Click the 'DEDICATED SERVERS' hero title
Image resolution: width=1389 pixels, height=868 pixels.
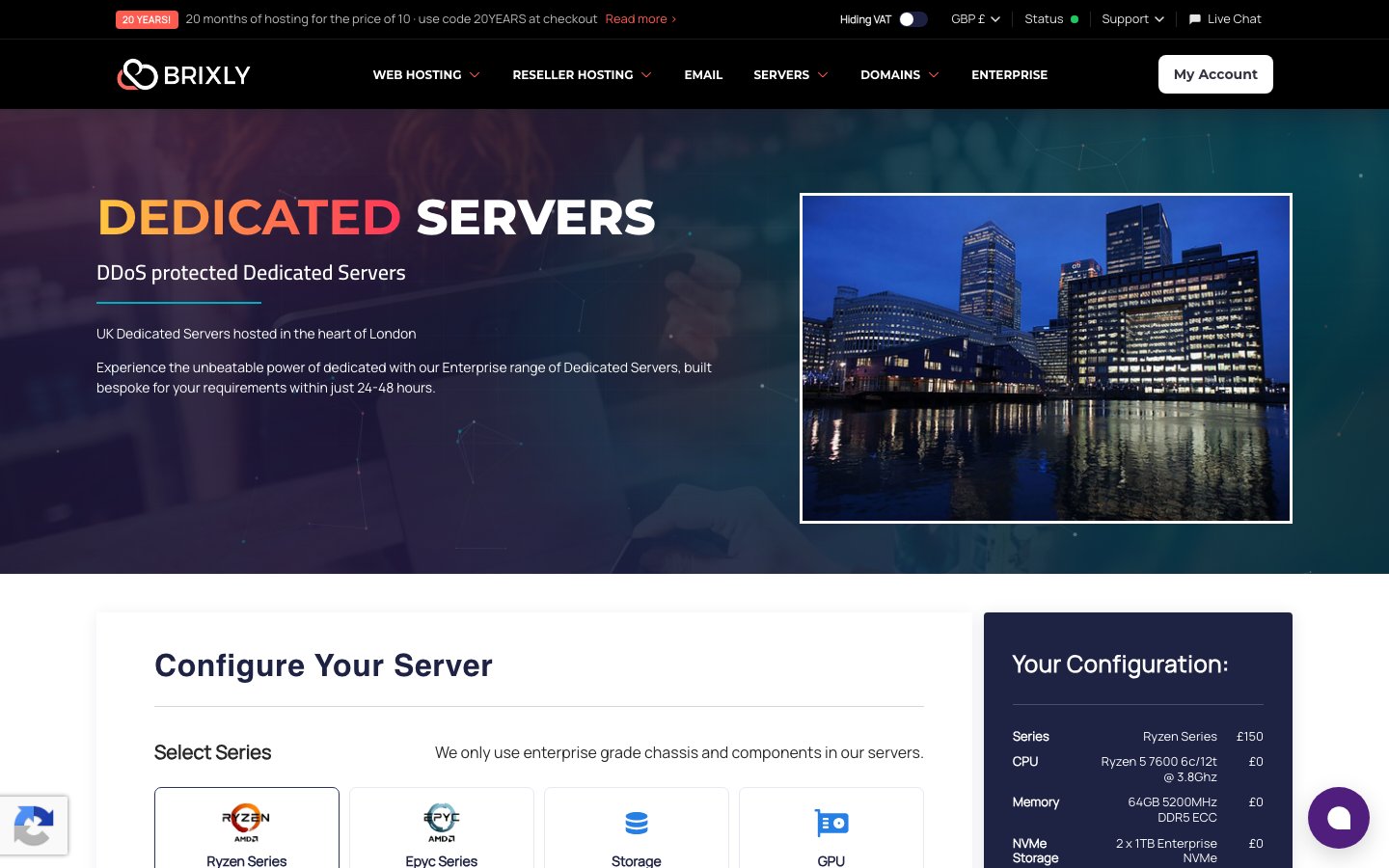click(376, 217)
